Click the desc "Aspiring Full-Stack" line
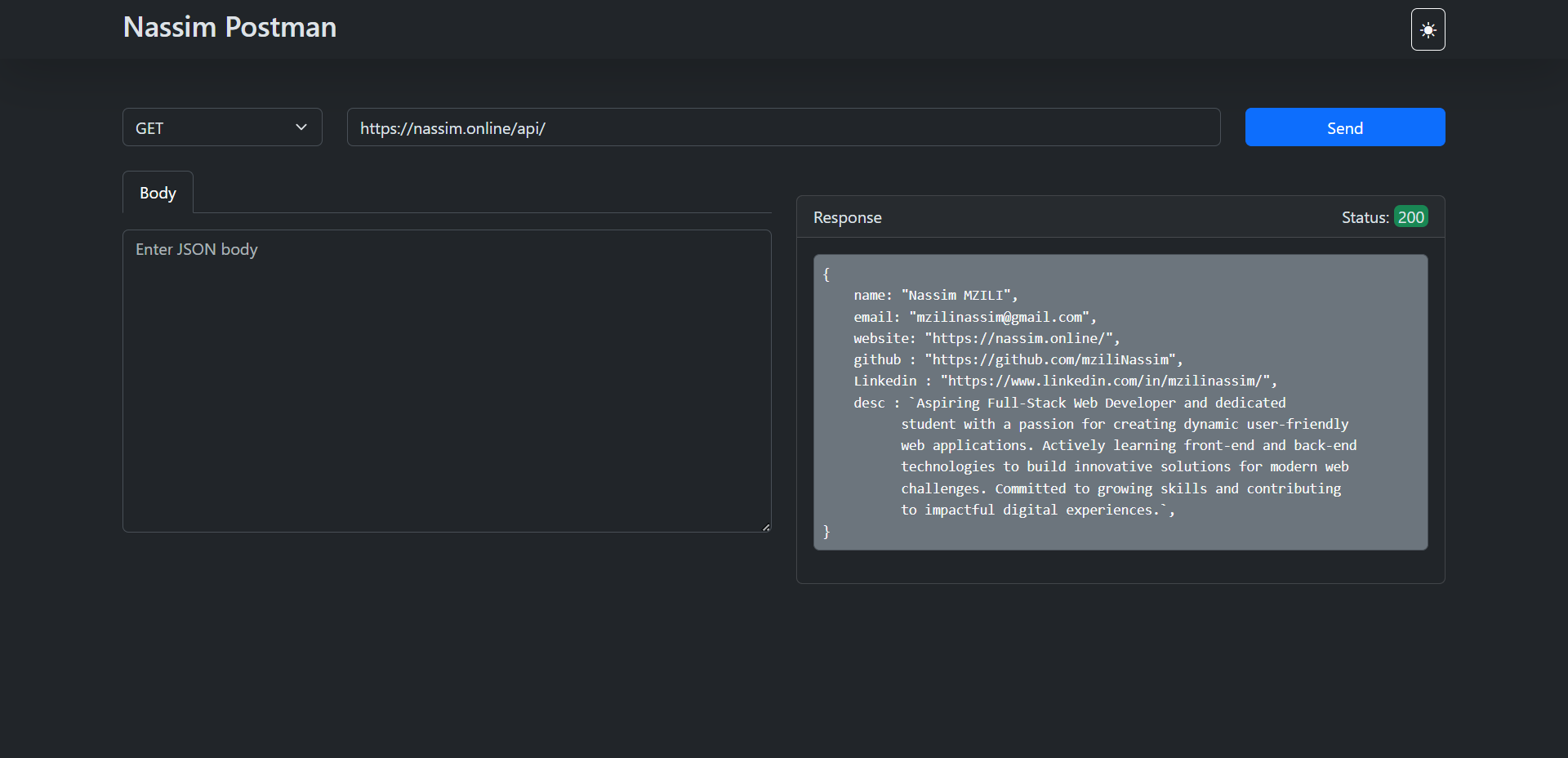Image resolution: width=1568 pixels, height=758 pixels. coord(1070,403)
